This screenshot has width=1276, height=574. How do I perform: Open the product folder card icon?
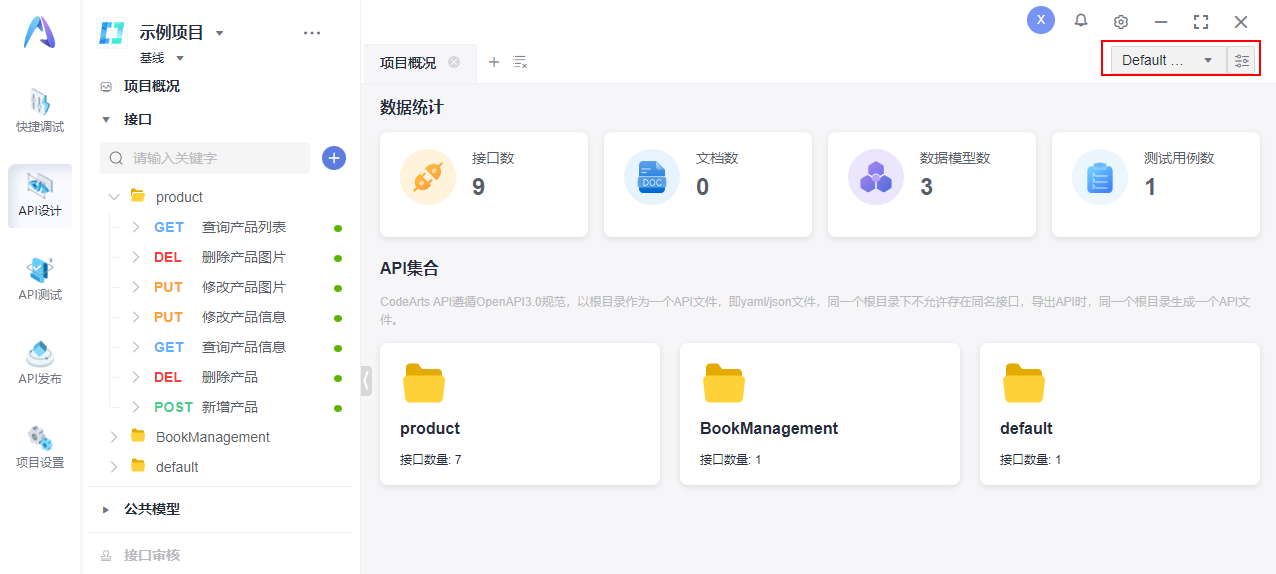424,383
